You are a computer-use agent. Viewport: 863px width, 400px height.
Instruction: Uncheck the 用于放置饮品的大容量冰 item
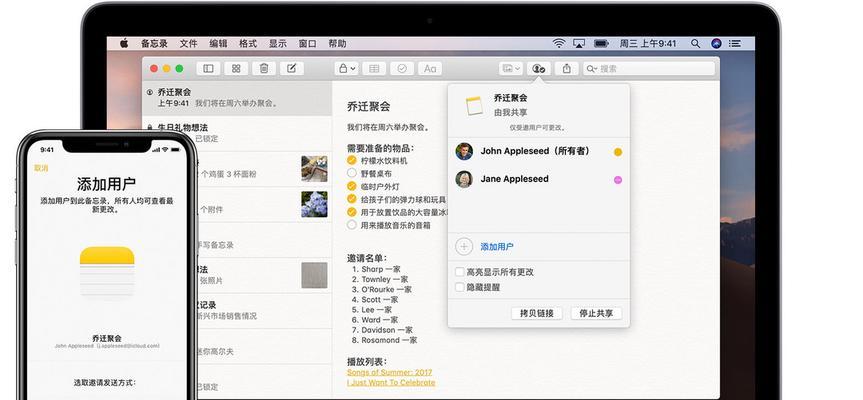click(x=352, y=212)
